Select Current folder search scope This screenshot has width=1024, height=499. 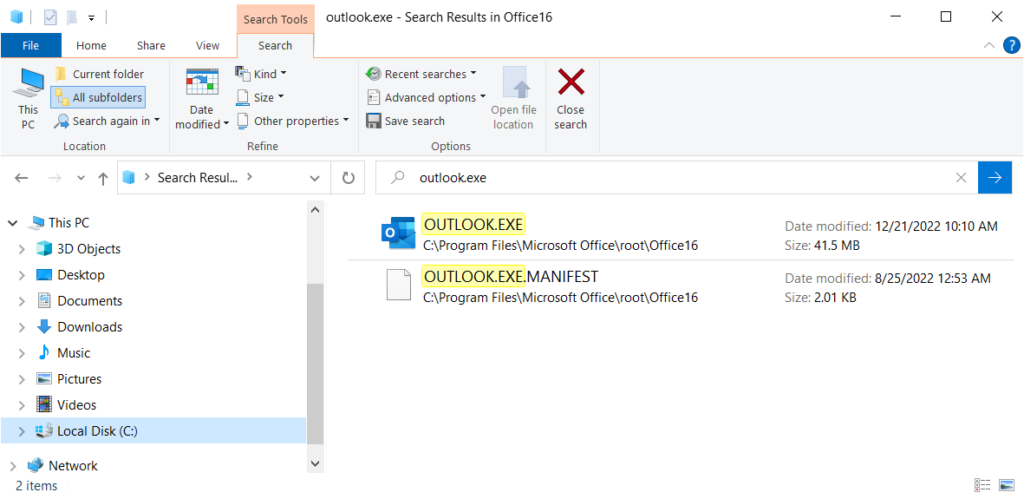point(99,74)
